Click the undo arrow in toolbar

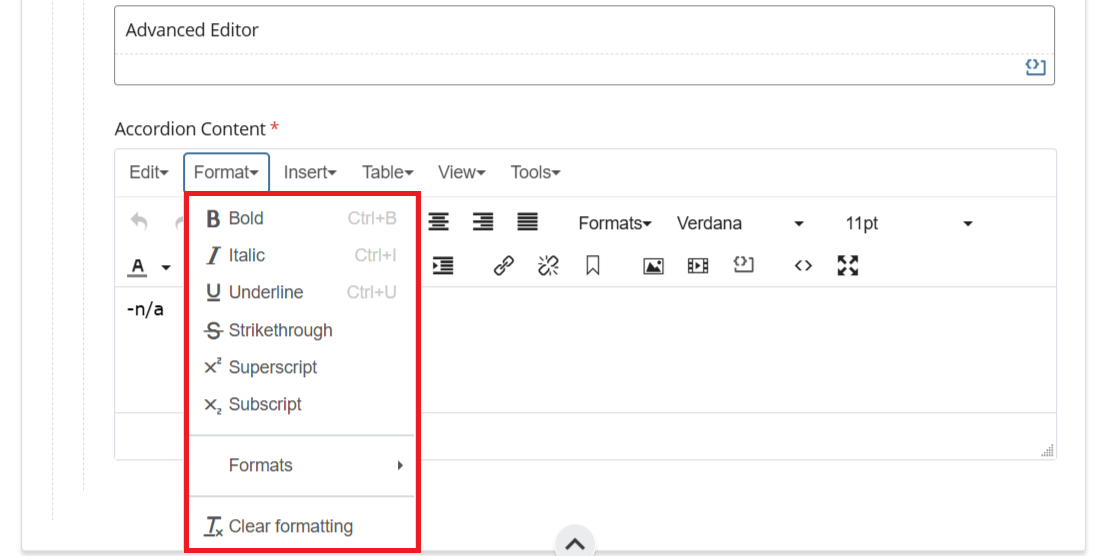click(x=139, y=223)
